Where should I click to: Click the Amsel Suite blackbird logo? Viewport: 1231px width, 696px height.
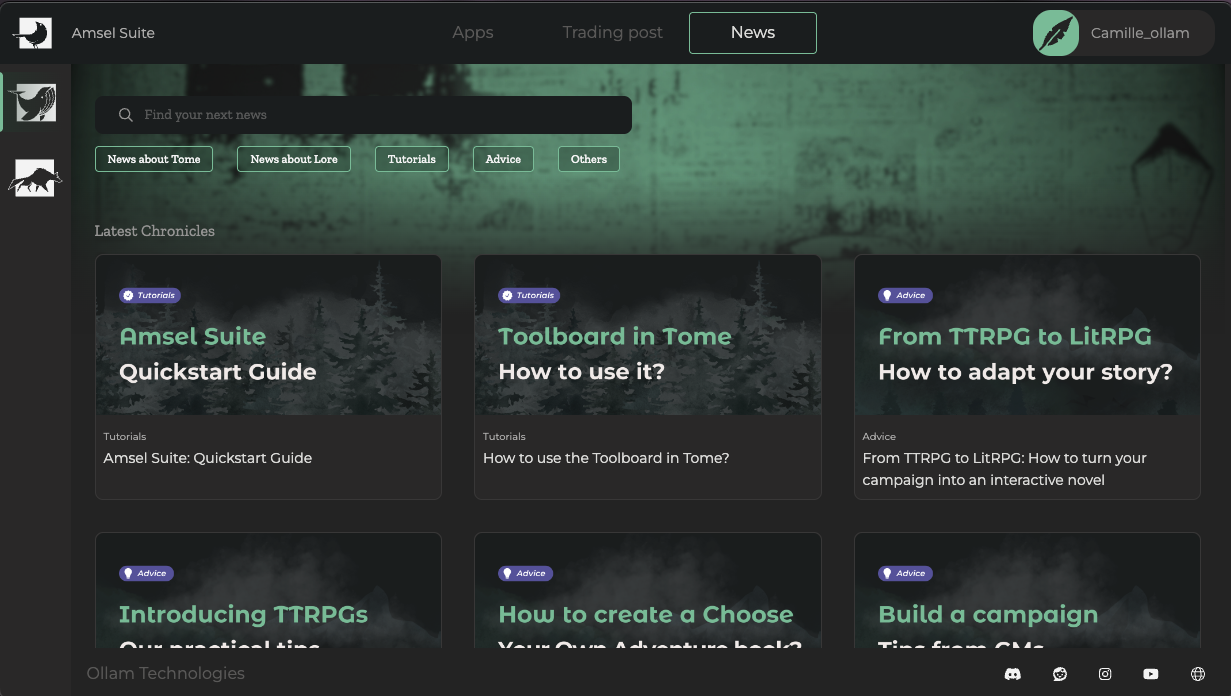point(32,33)
